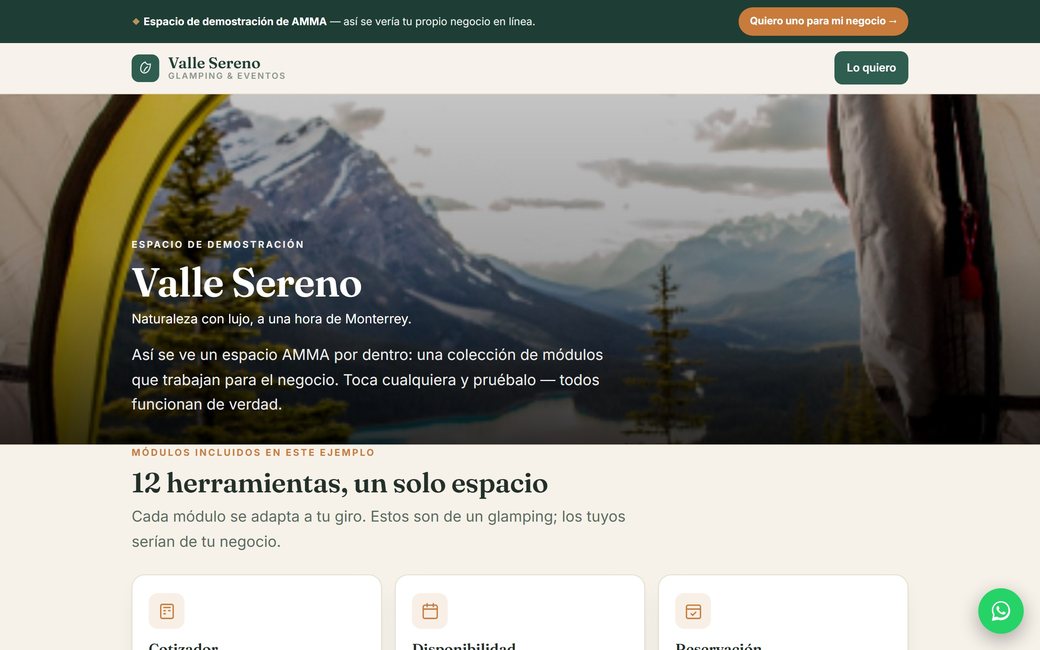
Task: Click the "Así se ve un espacio AMMA por dentro" paragraph
Action: 367,379
